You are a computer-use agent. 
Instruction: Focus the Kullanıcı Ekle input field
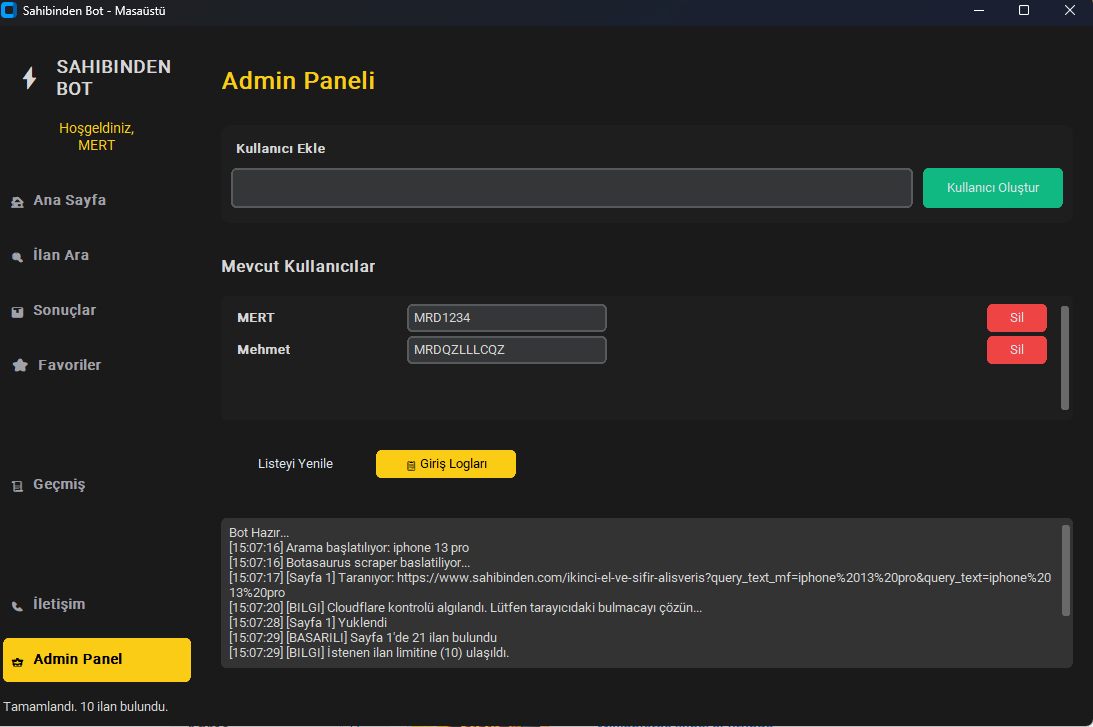(x=572, y=188)
